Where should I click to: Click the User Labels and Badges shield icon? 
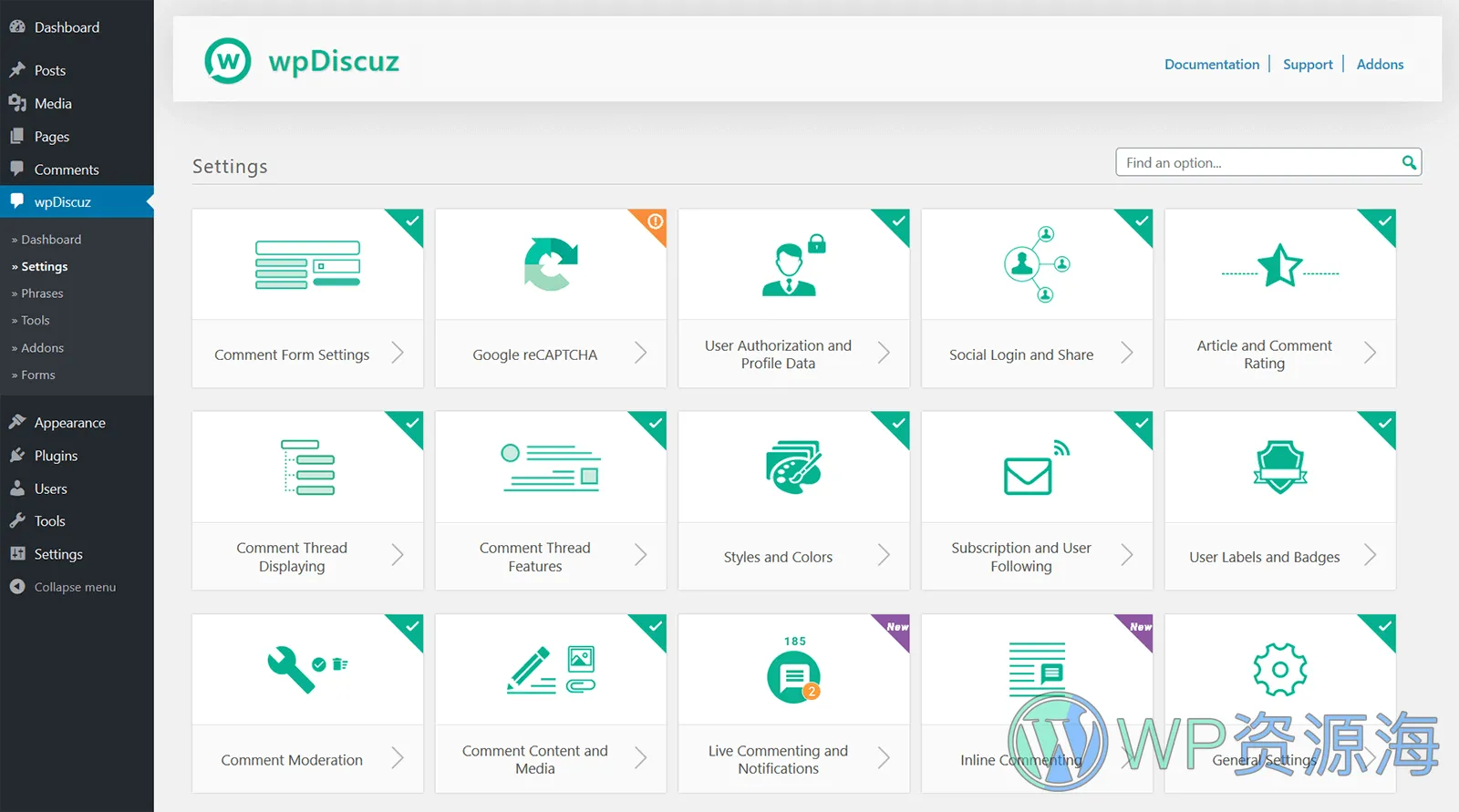click(x=1280, y=468)
